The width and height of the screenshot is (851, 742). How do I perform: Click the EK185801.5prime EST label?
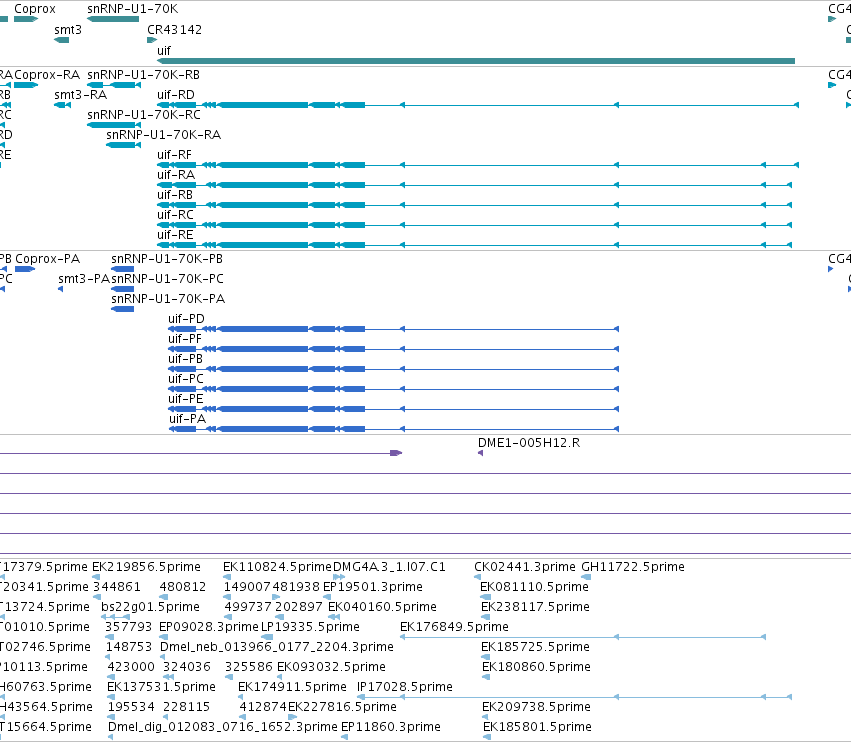coord(537,727)
